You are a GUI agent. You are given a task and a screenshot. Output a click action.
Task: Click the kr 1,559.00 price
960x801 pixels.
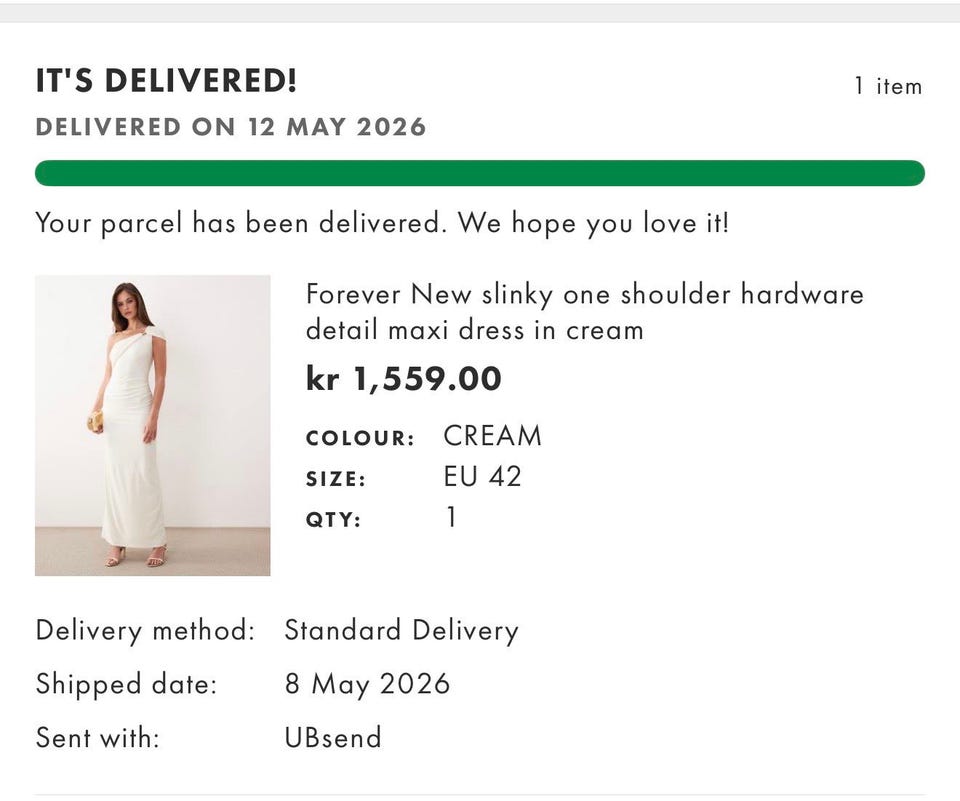403,378
